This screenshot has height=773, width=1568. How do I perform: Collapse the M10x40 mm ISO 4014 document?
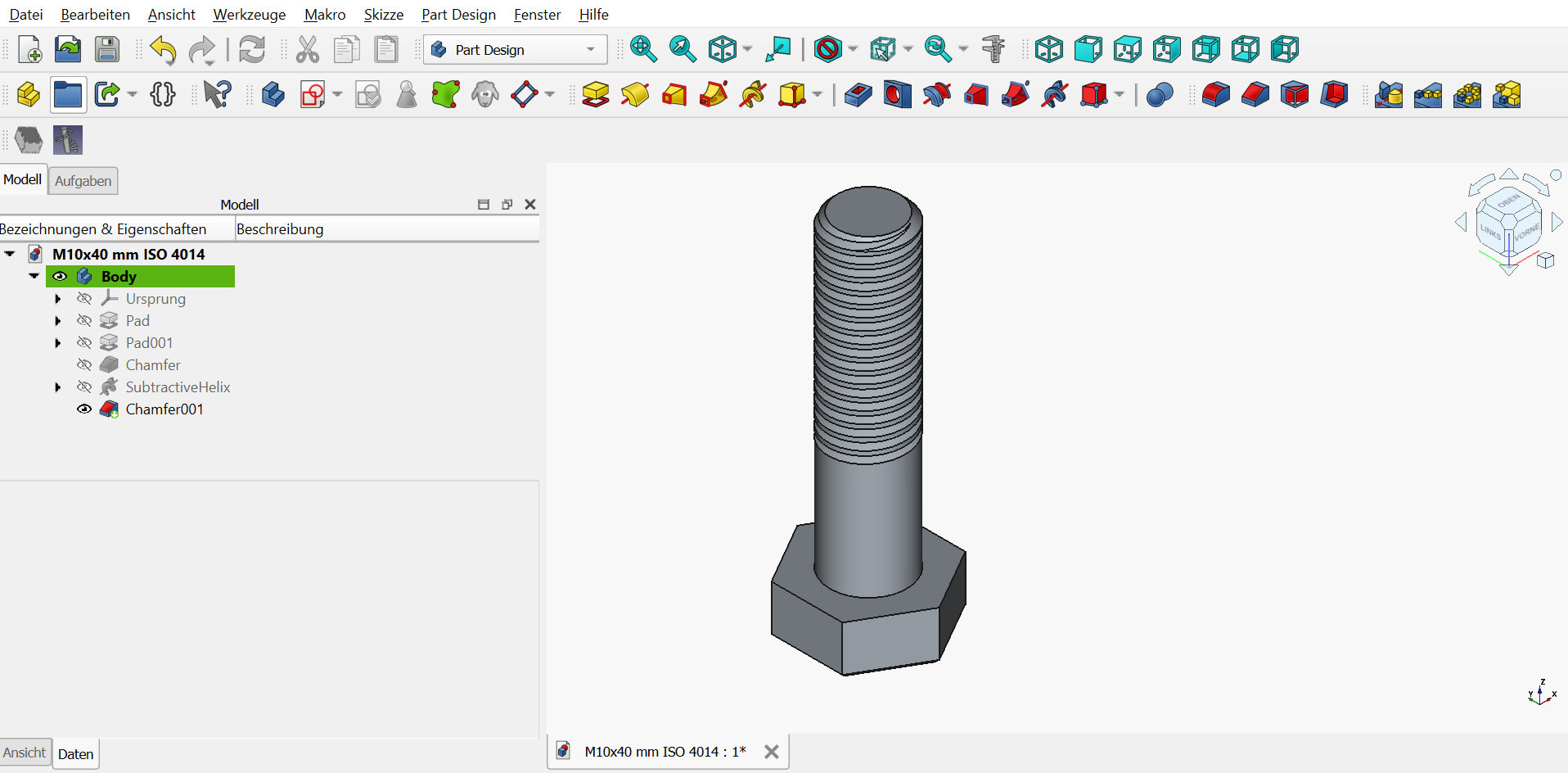(x=10, y=255)
